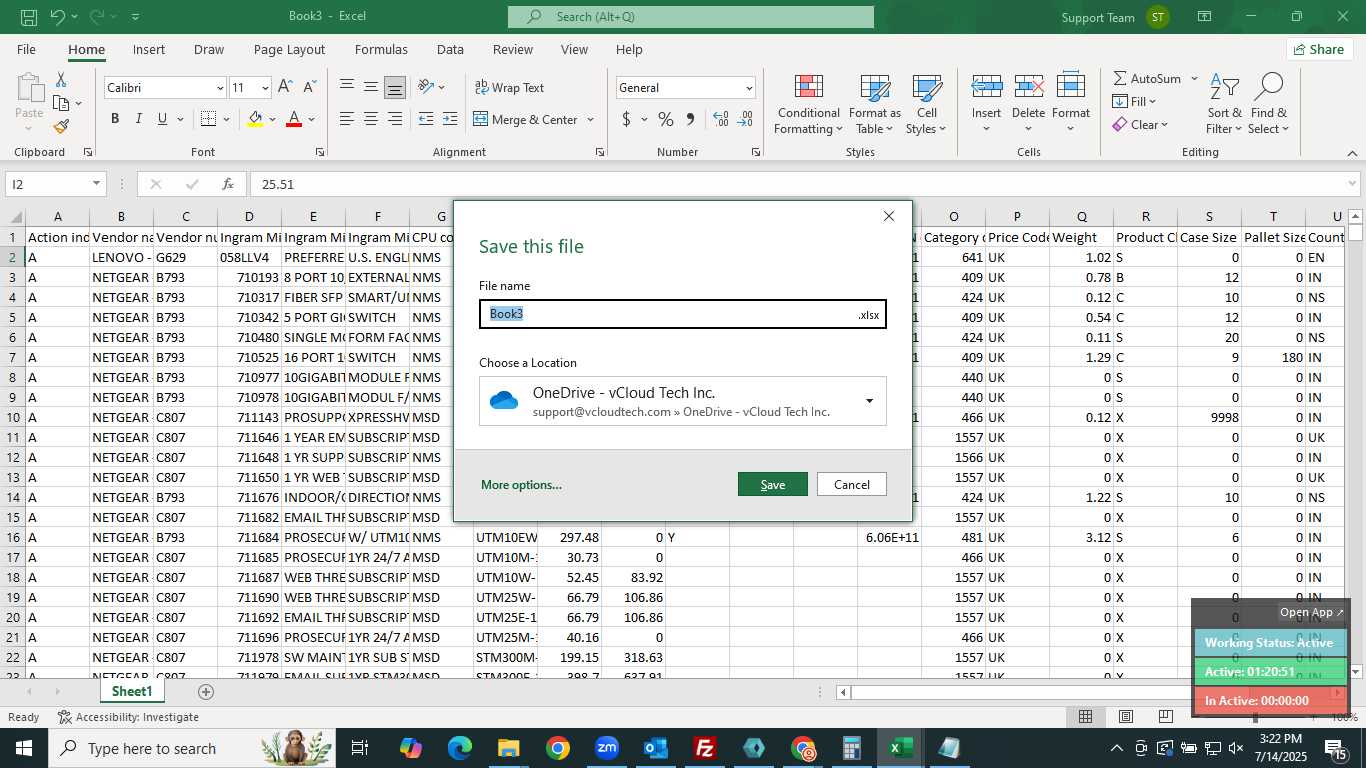
Task: Click the Decrease Indent icon
Action: tap(426, 119)
